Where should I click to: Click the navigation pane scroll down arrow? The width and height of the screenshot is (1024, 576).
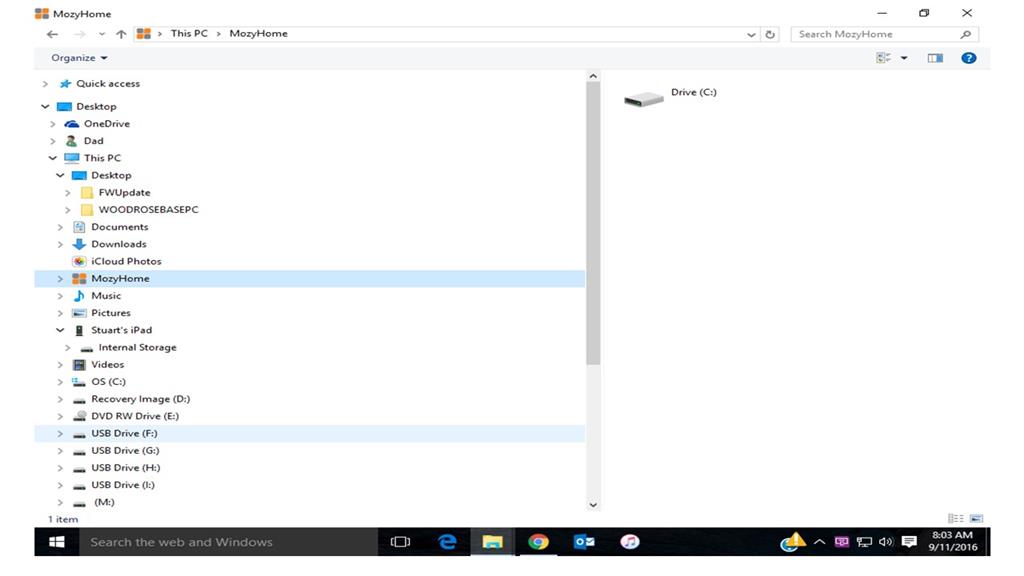(x=593, y=504)
